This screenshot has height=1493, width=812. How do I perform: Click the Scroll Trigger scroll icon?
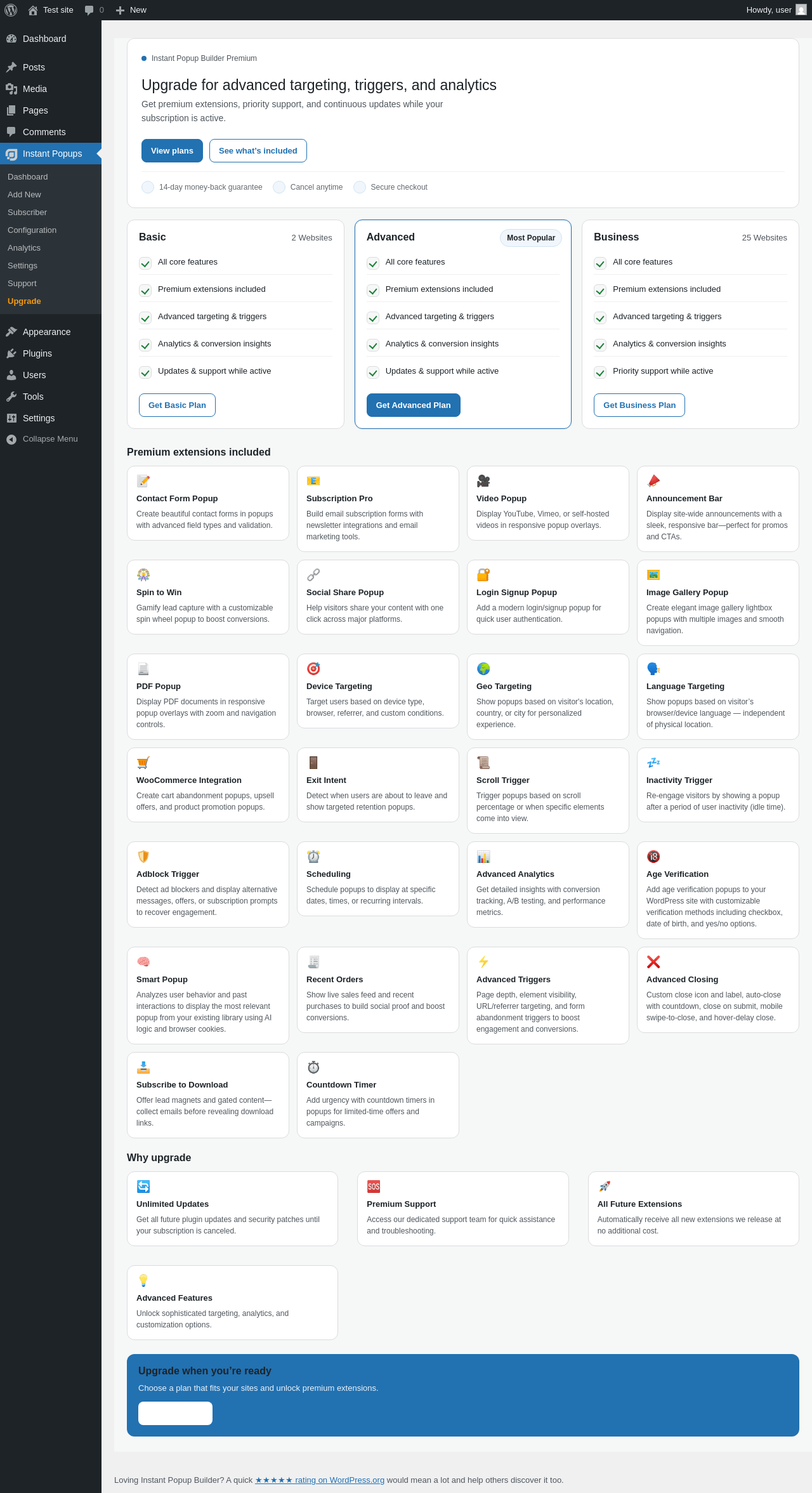click(x=483, y=763)
